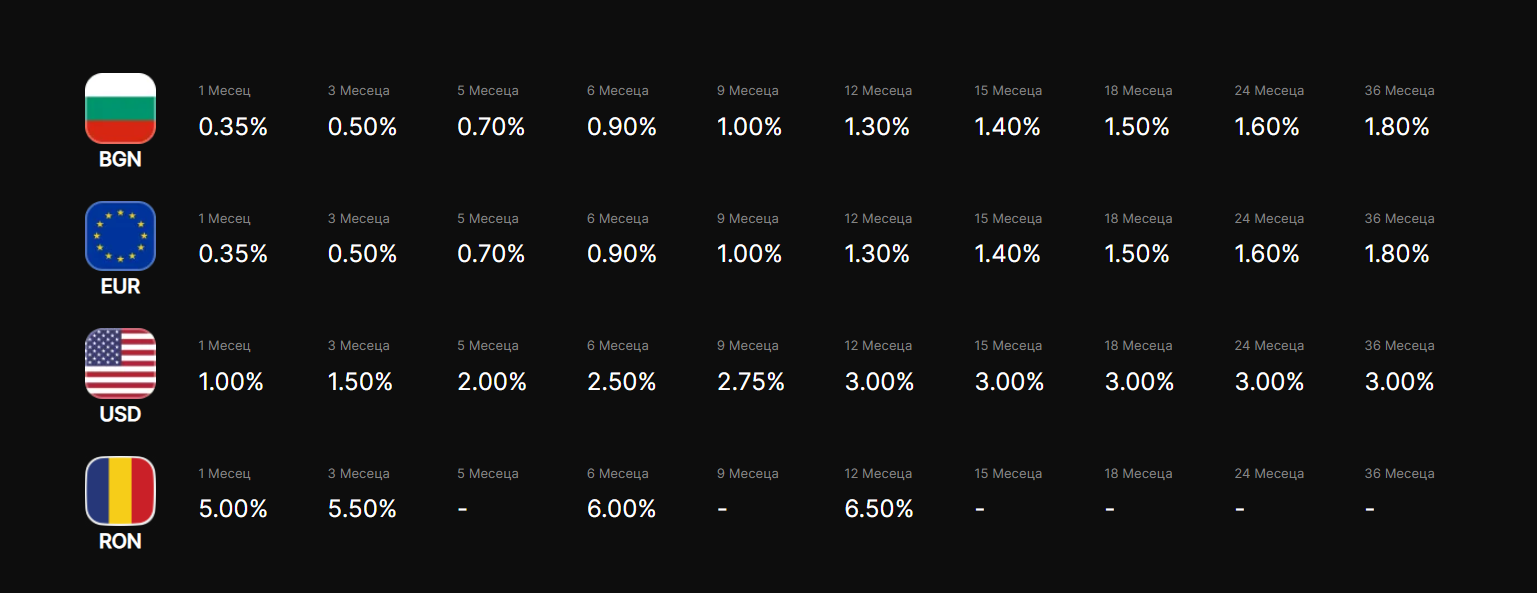Click the RON 1-month 5.00% rate

[233, 509]
